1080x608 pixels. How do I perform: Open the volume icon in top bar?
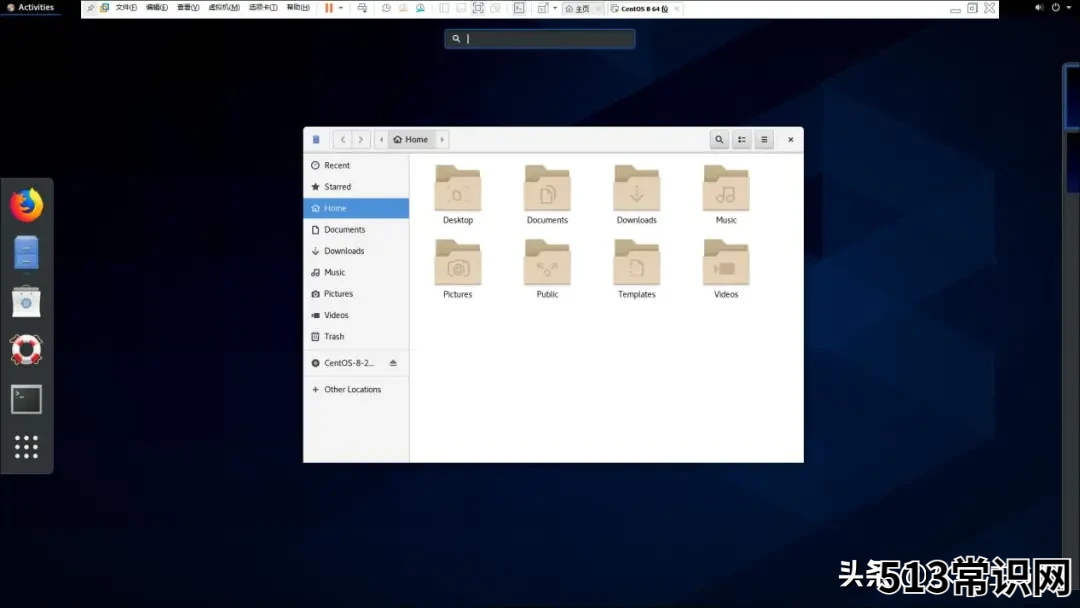[1039, 8]
